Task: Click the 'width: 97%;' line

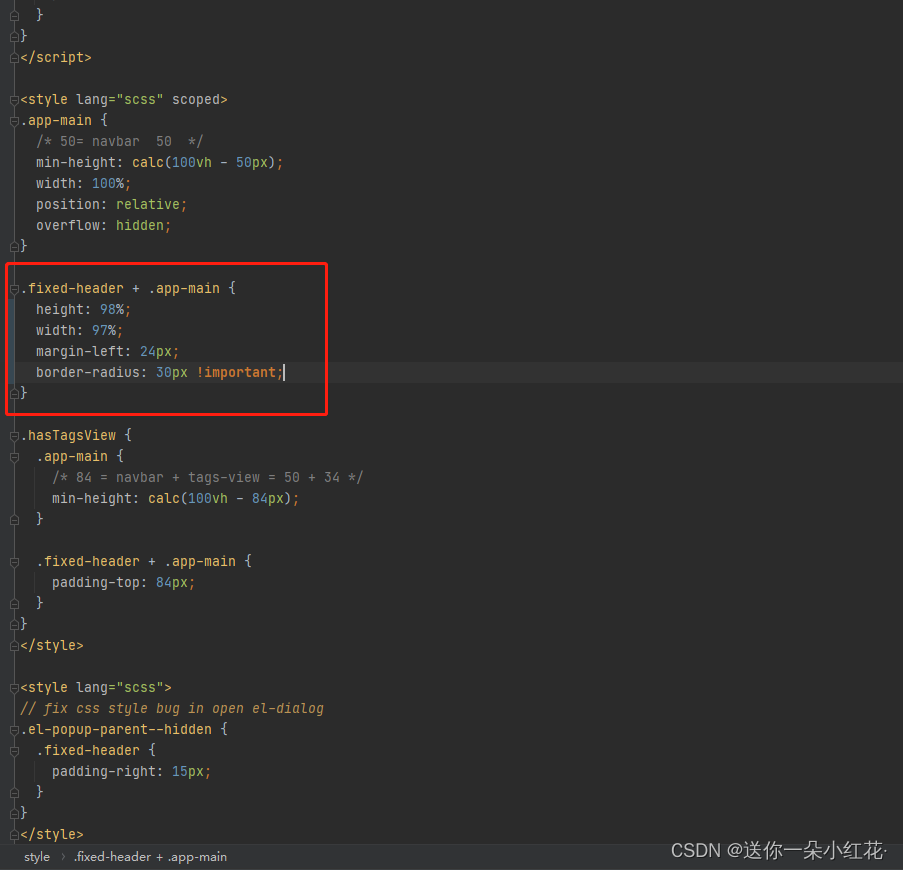Action: 79,330
